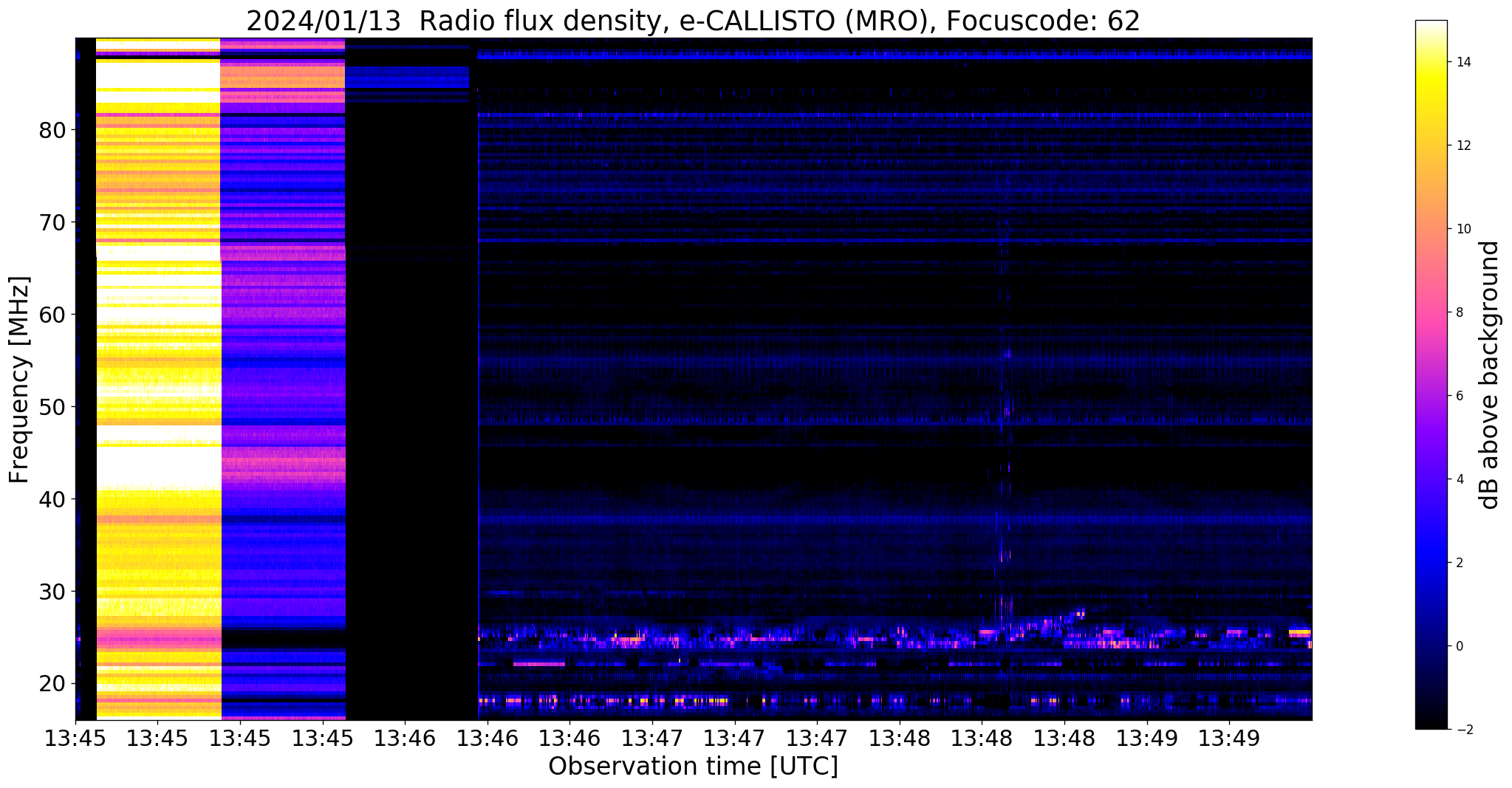
Task: Click the 60 MHz frequency tick label
Action: [x=52, y=315]
